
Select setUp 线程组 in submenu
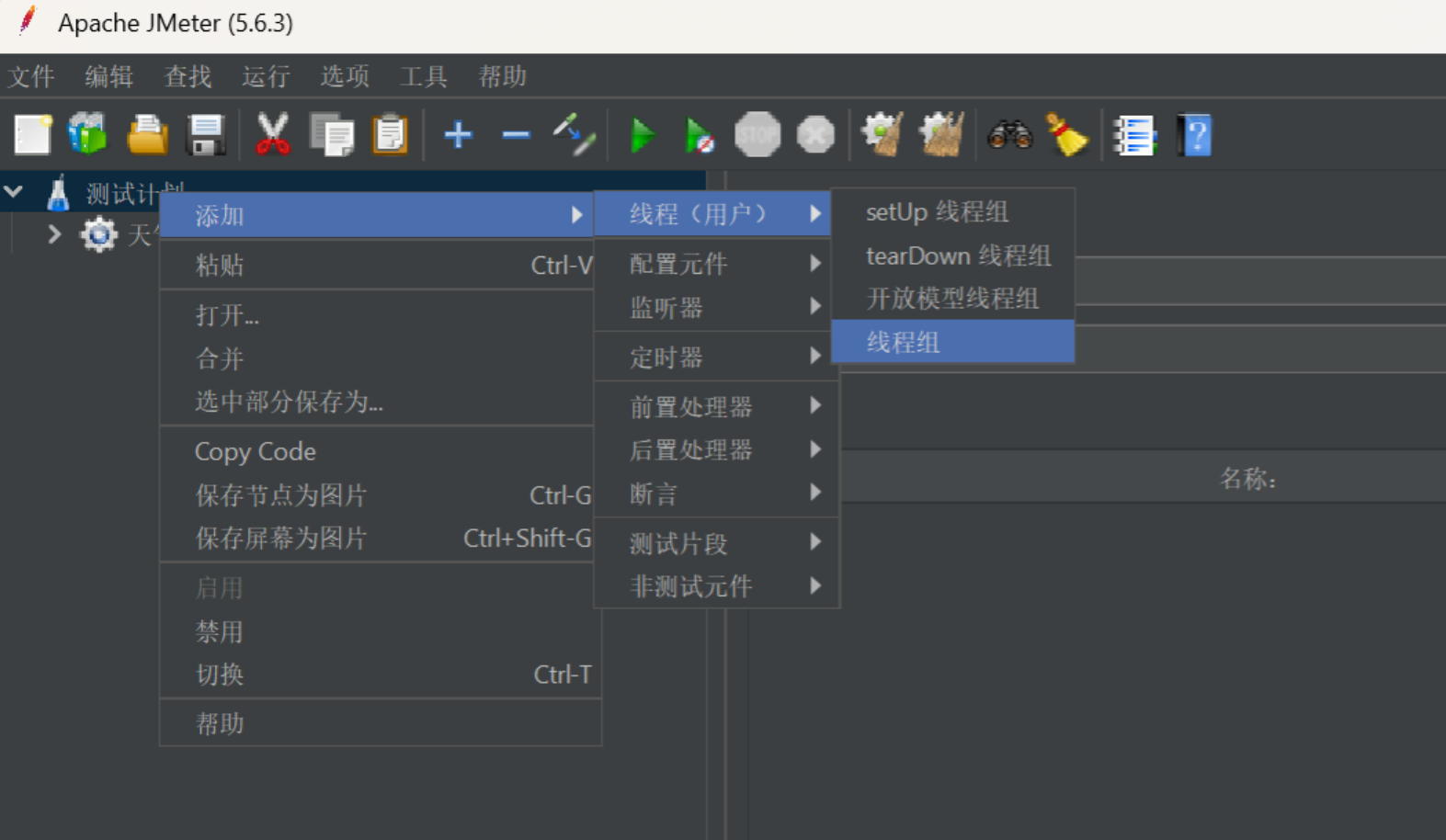(953, 211)
